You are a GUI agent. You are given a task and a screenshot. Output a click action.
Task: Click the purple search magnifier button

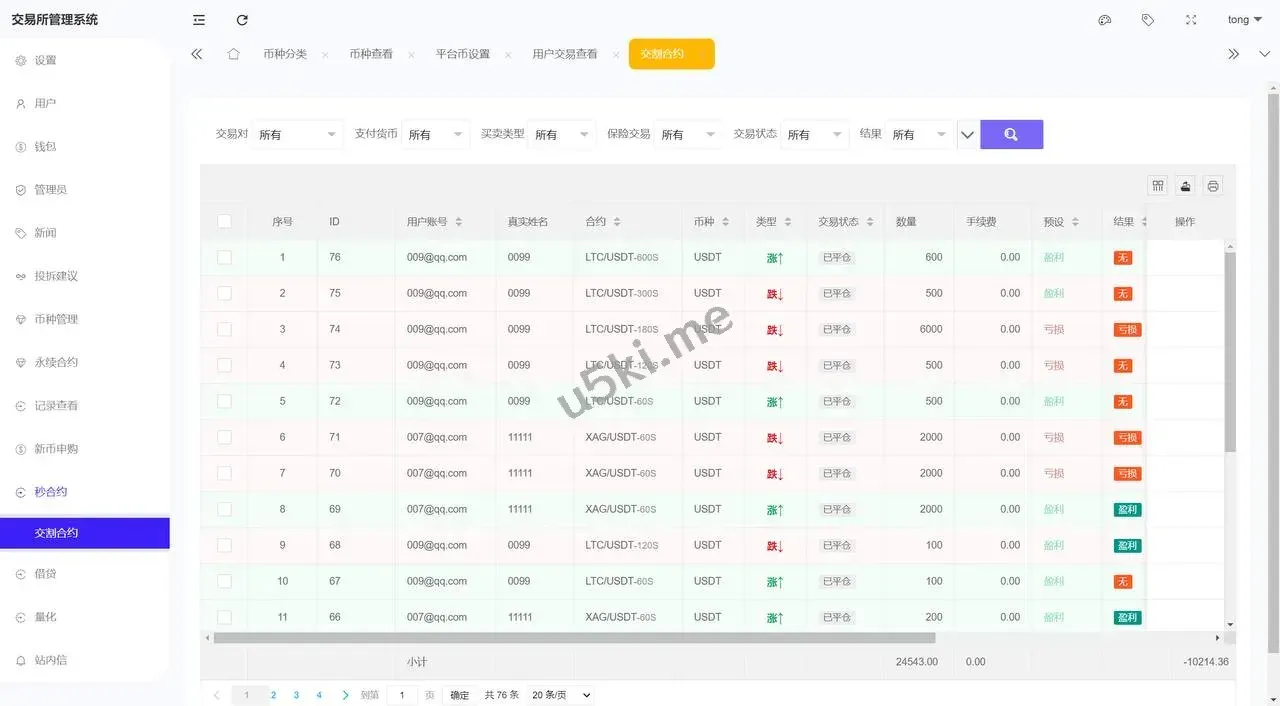point(1011,134)
